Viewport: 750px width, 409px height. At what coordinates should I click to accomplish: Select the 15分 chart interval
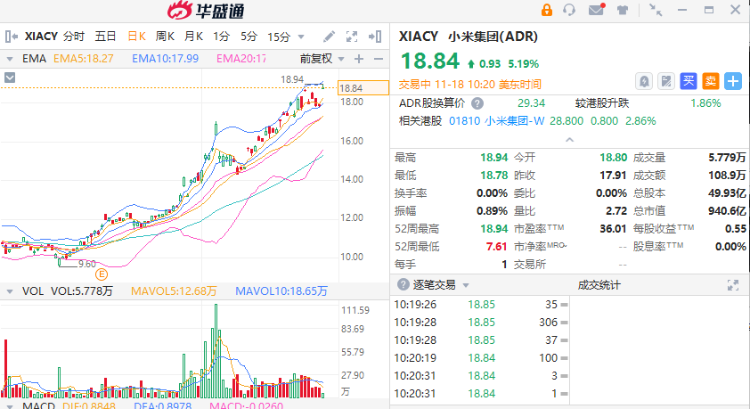point(279,36)
